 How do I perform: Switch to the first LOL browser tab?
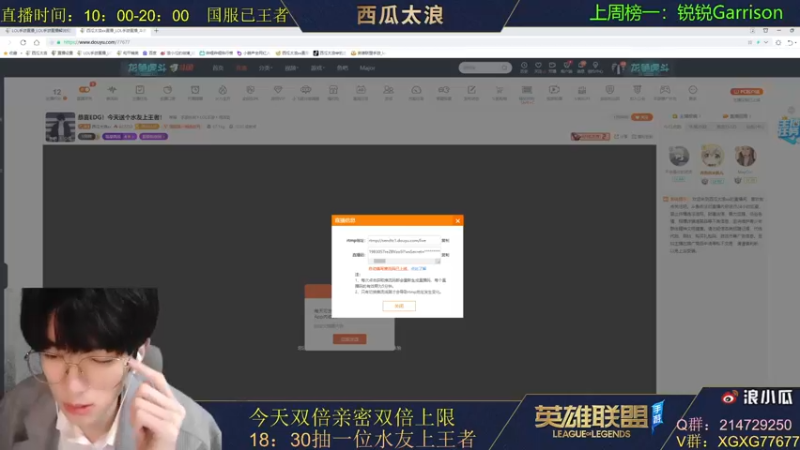(x=40, y=31)
